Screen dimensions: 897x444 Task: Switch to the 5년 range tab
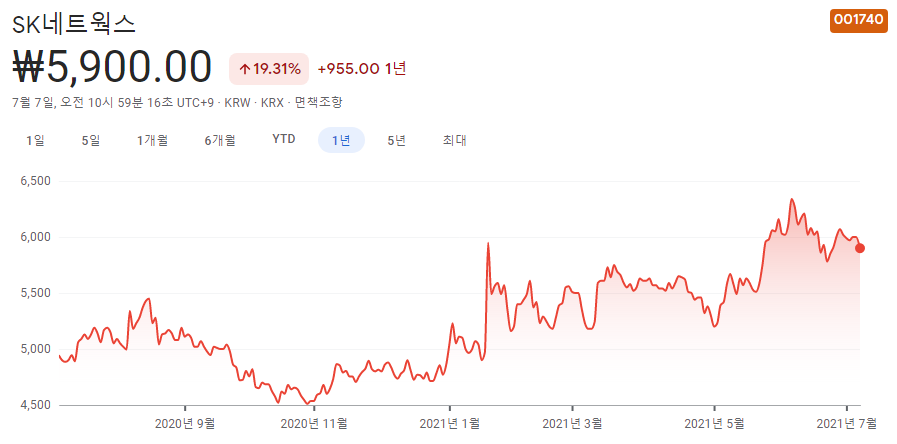(396, 140)
